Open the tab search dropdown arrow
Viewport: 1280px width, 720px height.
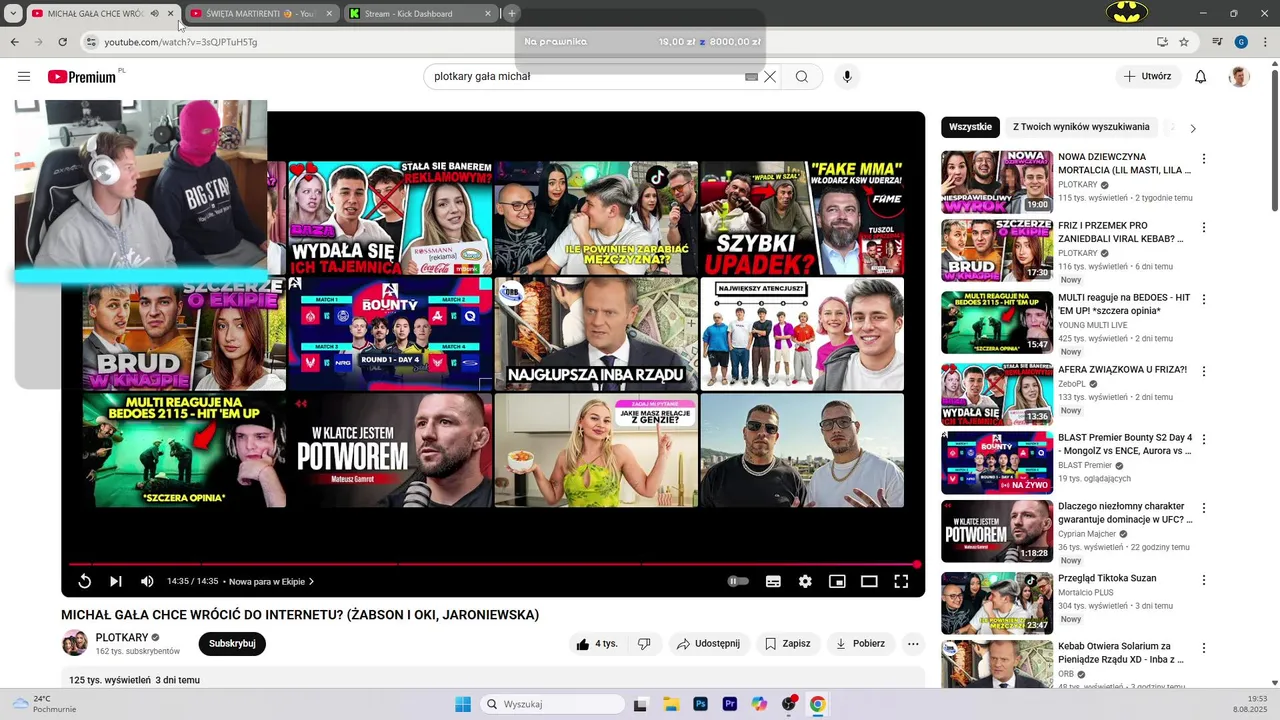(x=13, y=13)
